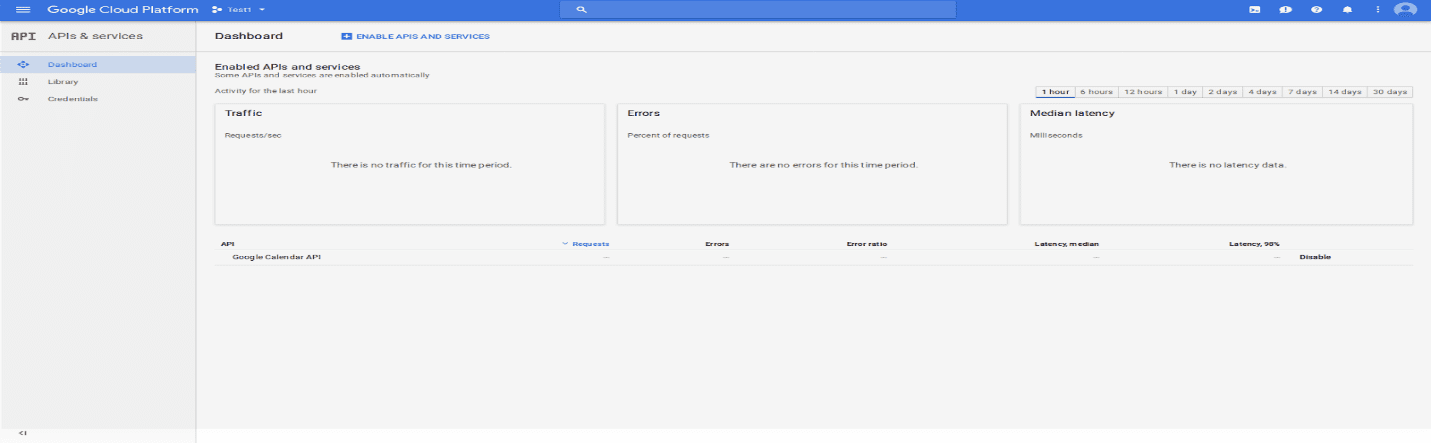Click the Median latency card title
Viewport: 1431px width, 443px height.
coord(1072,113)
